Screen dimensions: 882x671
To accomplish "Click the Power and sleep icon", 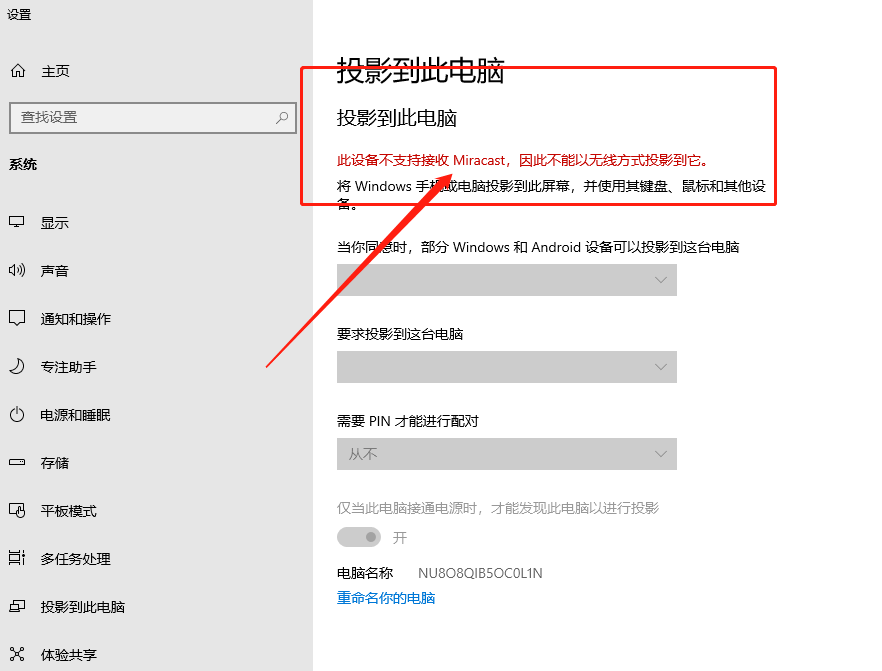I will (17, 415).
